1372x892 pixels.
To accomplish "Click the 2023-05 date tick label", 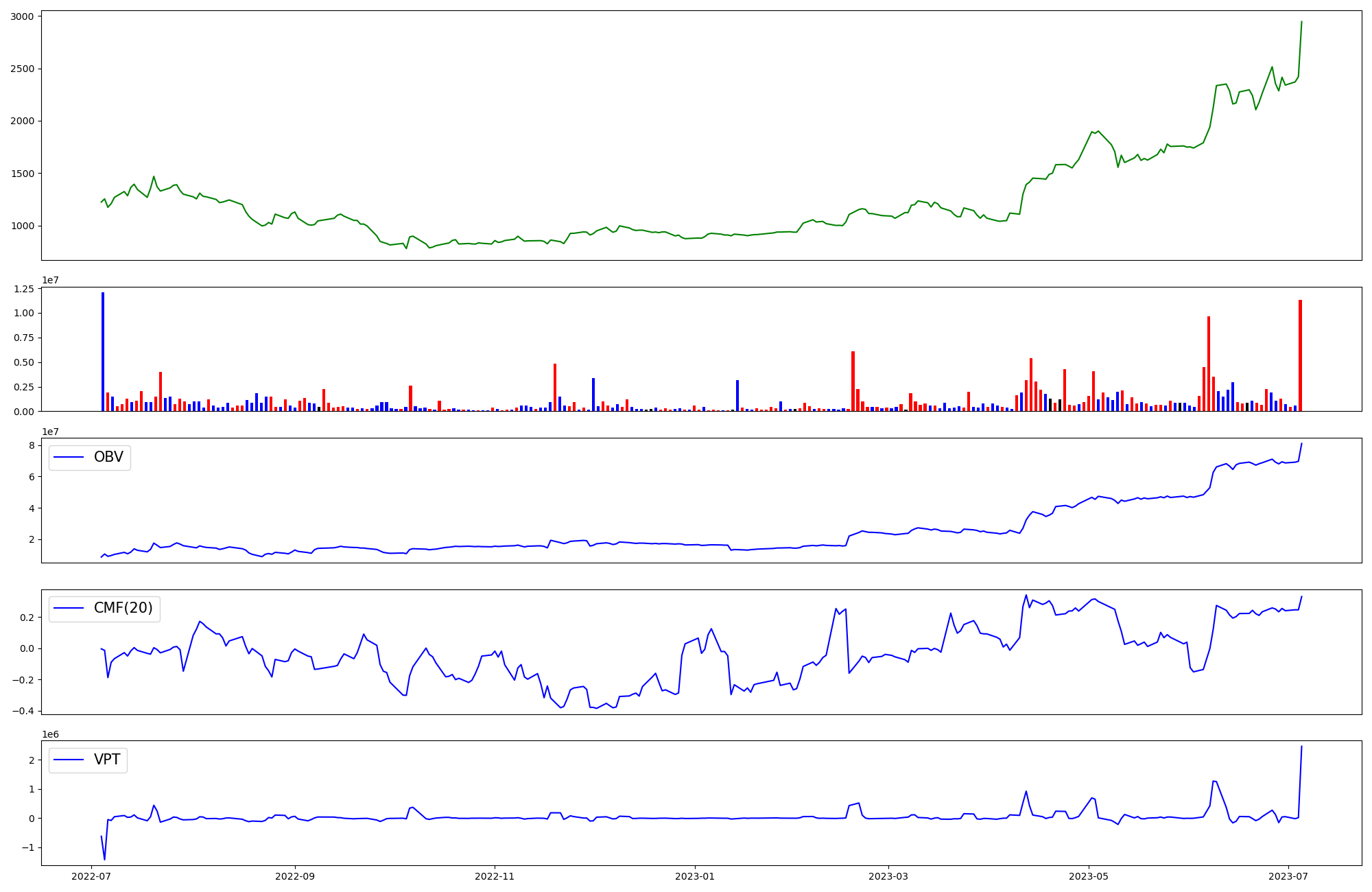I will (x=1089, y=876).
